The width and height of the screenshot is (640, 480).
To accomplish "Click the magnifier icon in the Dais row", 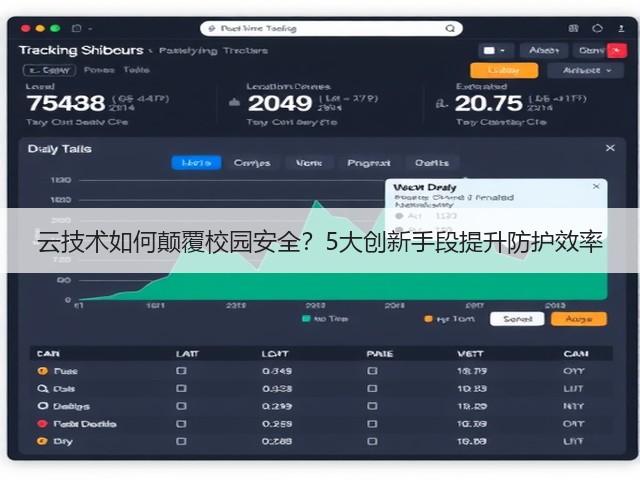I will point(42,389).
